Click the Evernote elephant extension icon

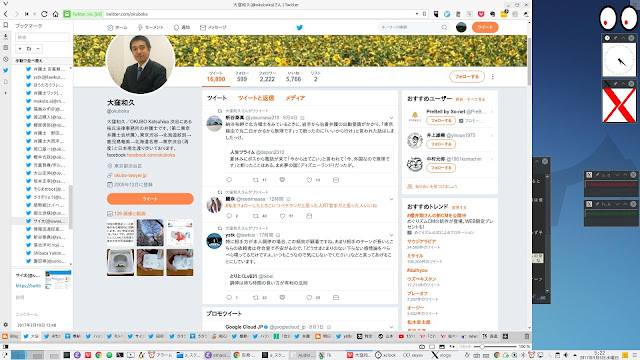click(492, 14)
